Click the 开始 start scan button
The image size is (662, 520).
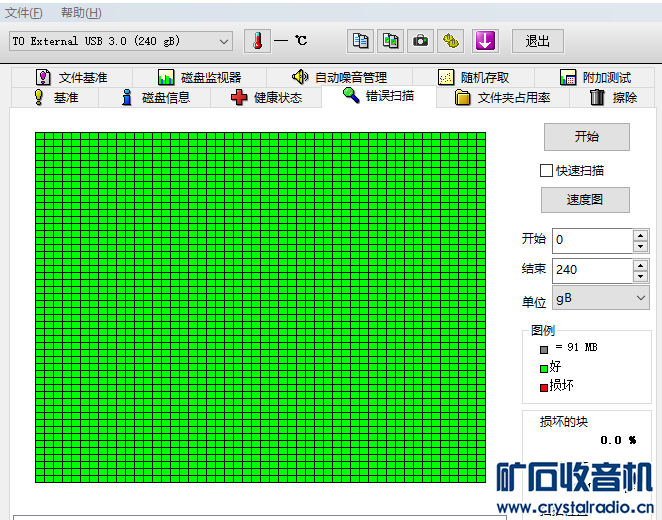click(x=586, y=137)
